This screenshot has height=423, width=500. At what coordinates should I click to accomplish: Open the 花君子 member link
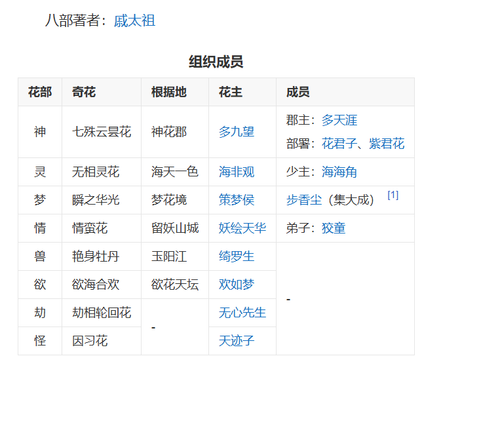pos(339,144)
